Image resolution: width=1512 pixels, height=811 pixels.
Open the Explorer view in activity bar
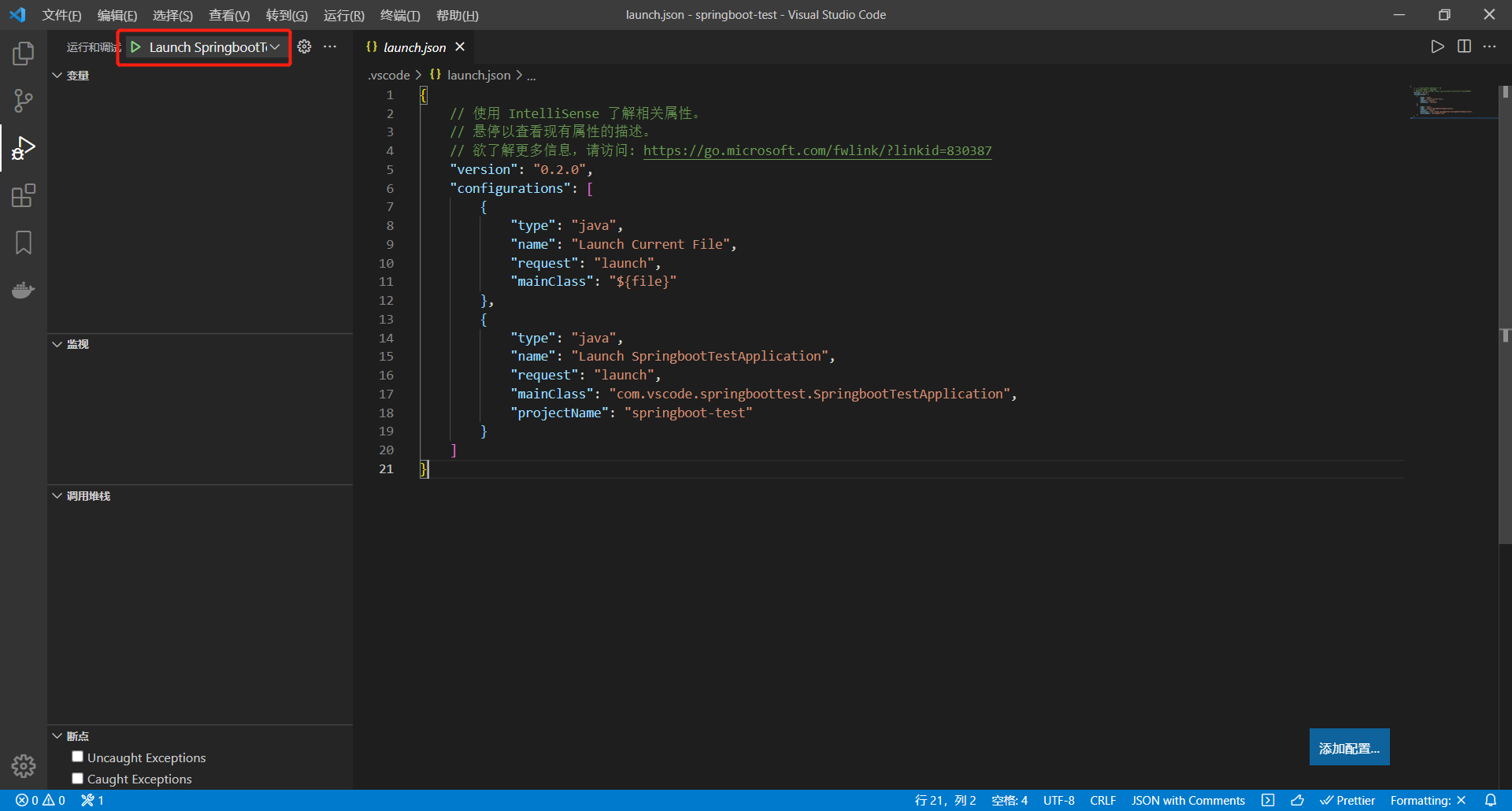click(x=24, y=54)
